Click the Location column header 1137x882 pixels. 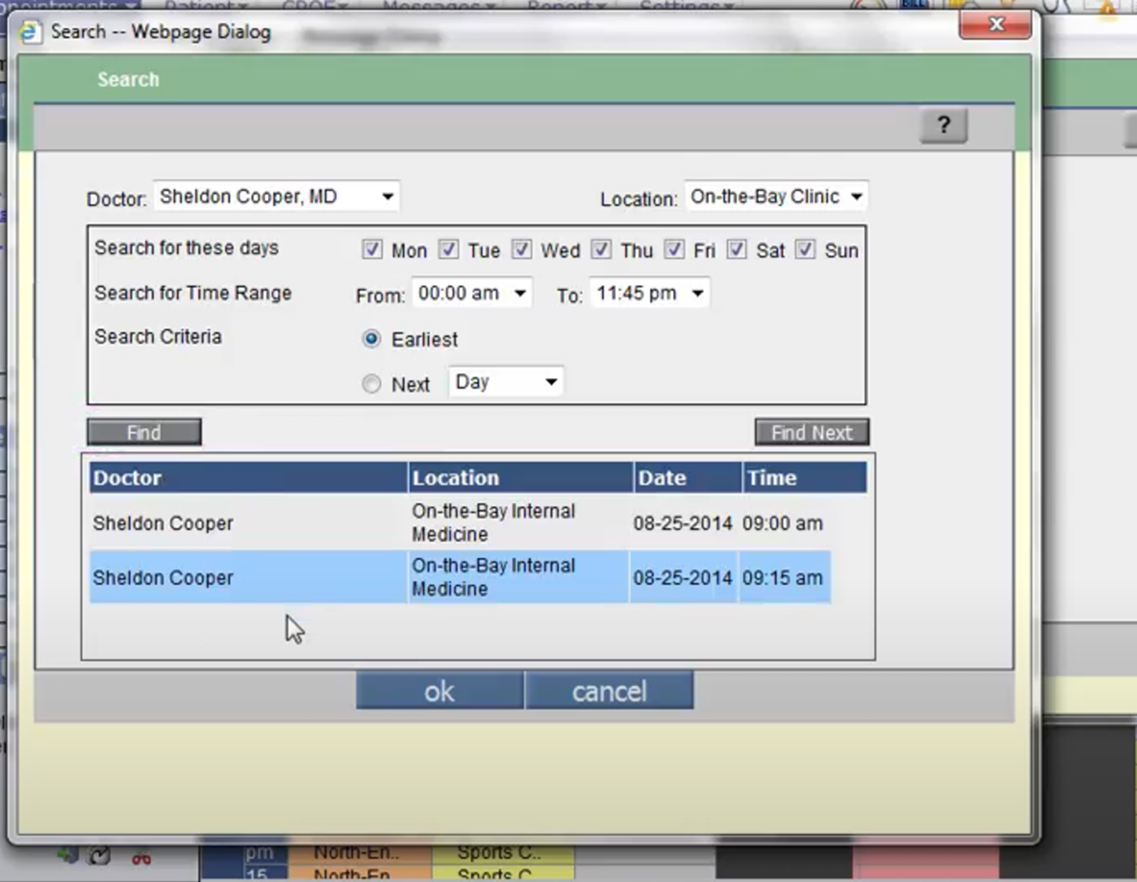pyautogui.click(x=521, y=478)
